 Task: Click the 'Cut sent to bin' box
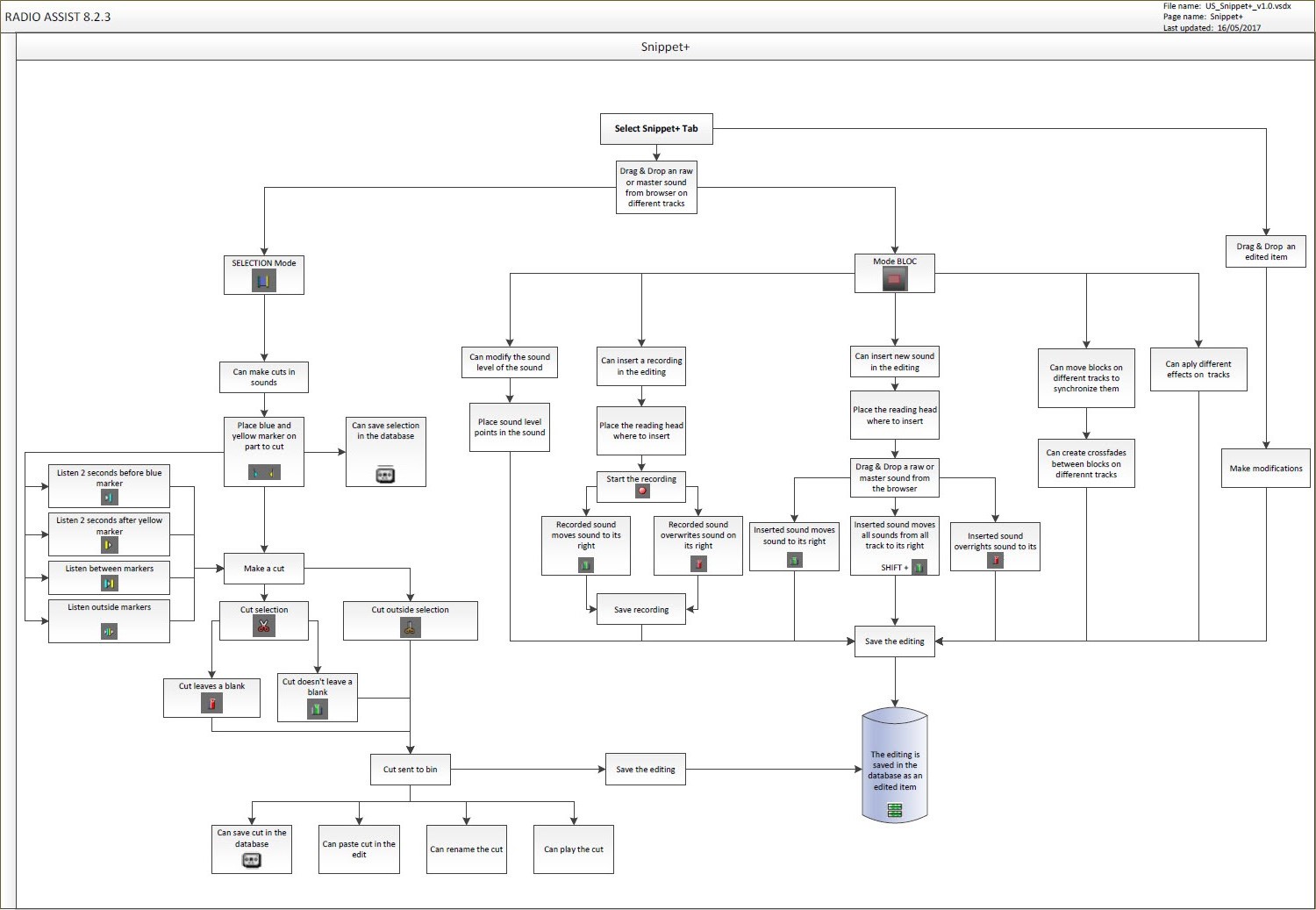click(x=410, y=770)
